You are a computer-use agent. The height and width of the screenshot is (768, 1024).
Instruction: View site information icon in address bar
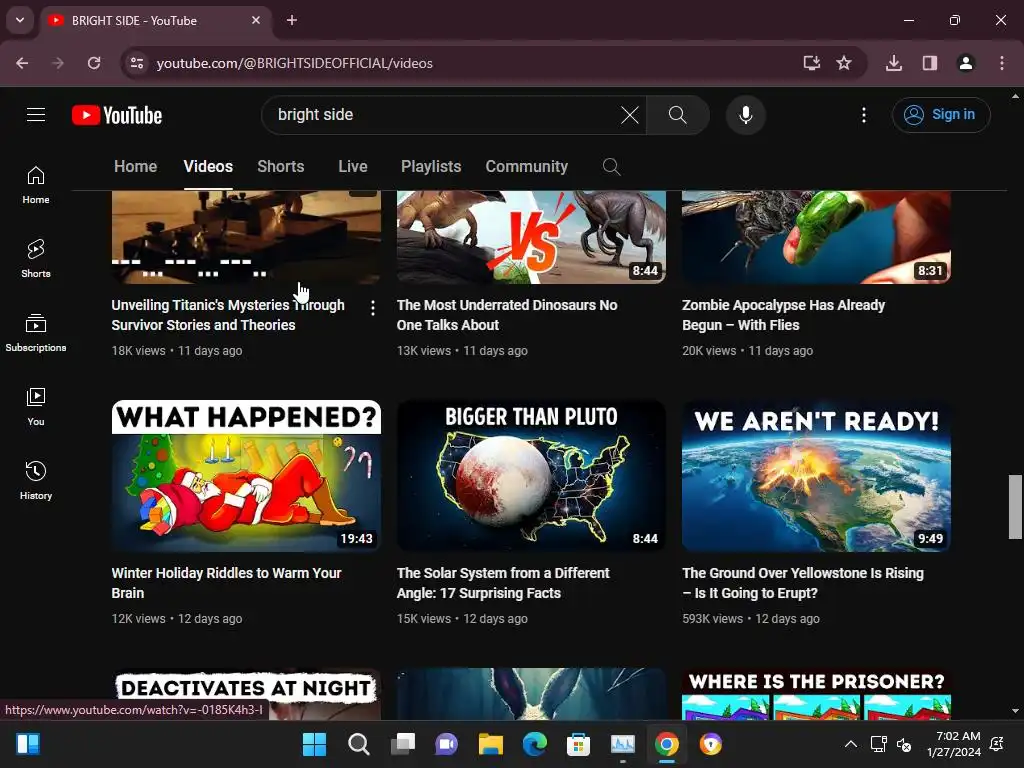point(136,63)
